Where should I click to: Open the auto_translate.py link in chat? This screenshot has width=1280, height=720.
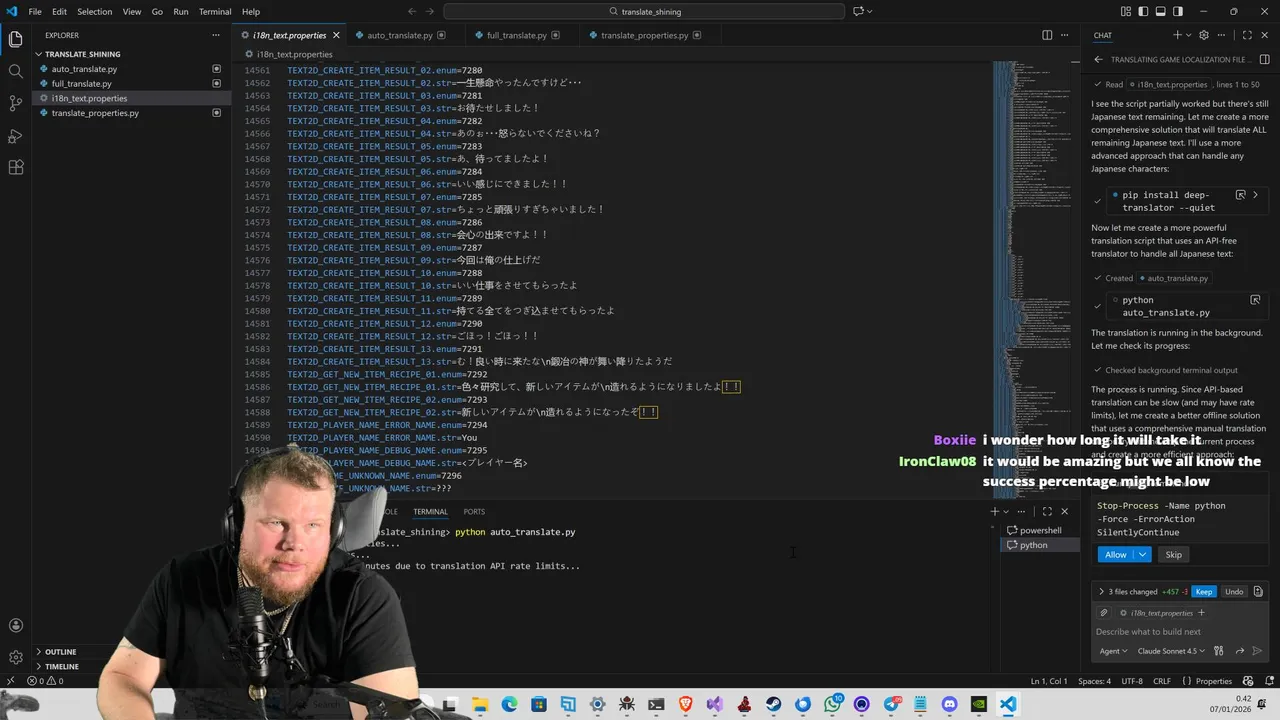pos(1173,278)
